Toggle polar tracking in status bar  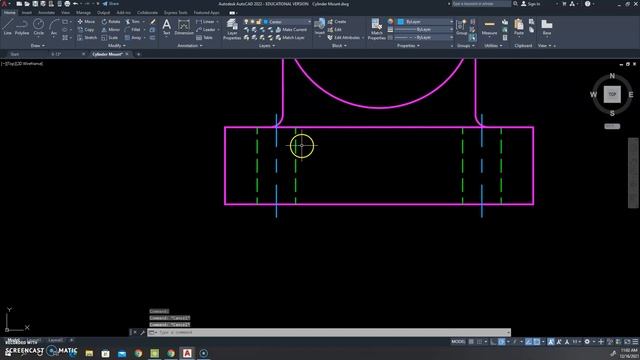coord(502,342)
